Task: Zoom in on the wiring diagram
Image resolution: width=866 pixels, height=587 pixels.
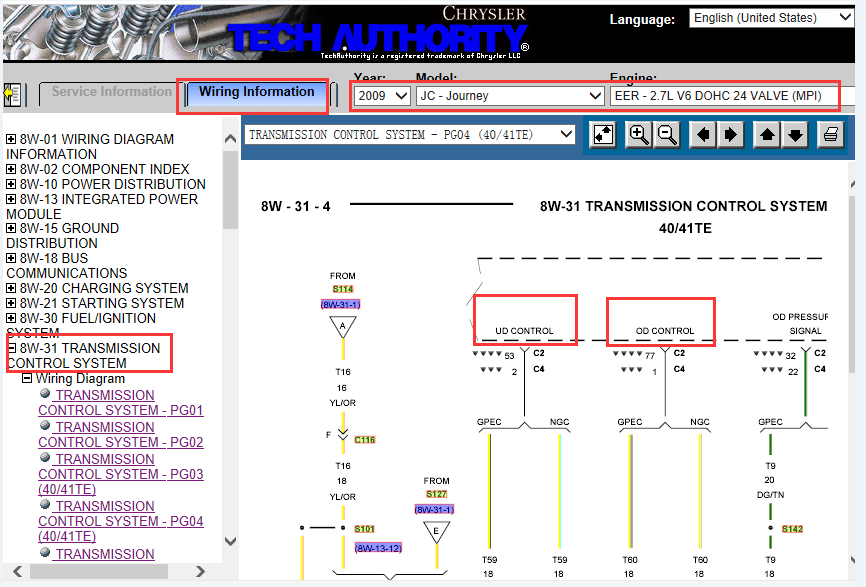Action: click(x=638, y=135)
